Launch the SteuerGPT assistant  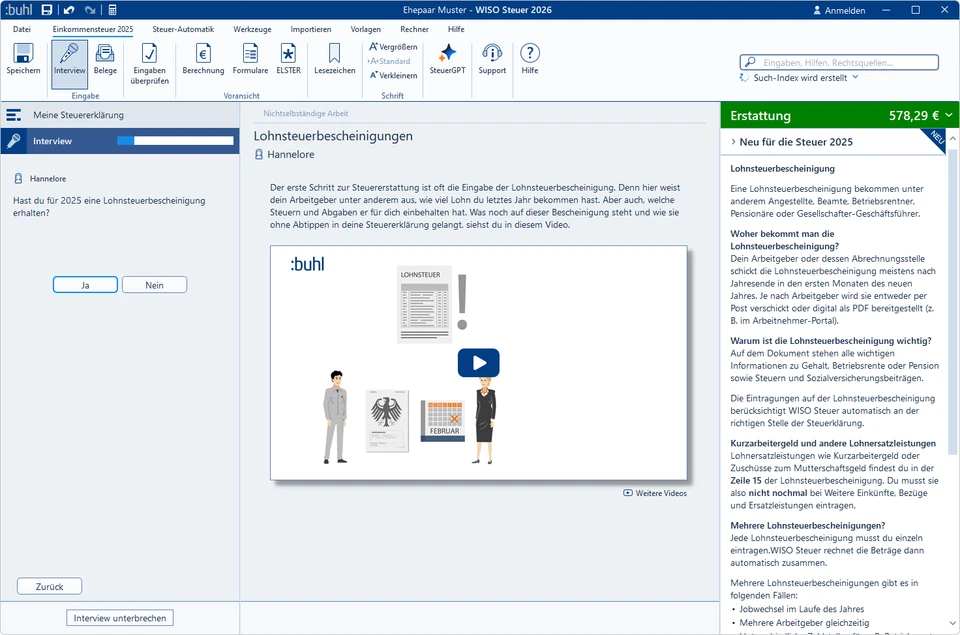447,59
